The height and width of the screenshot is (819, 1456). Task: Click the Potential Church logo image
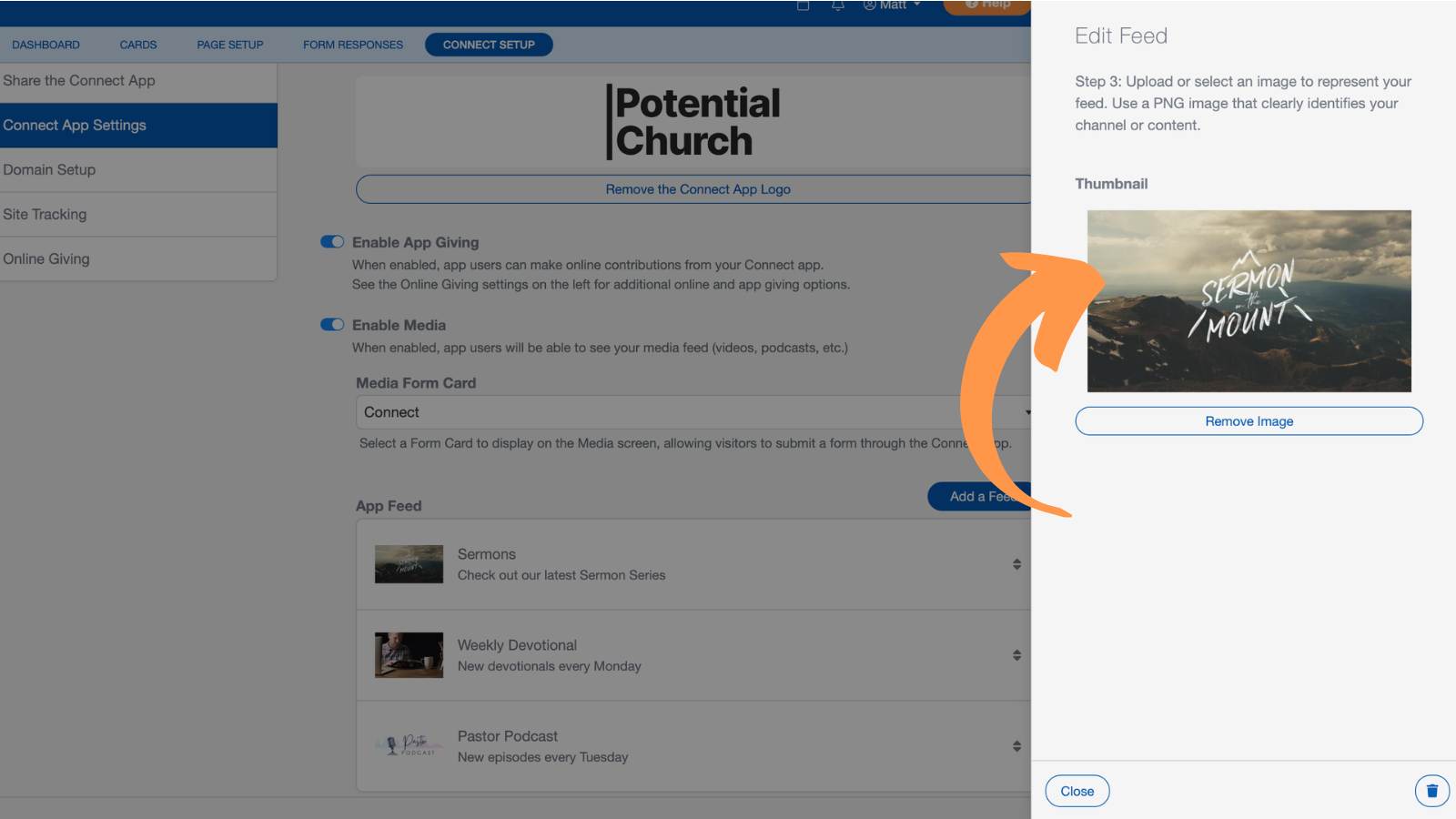(693, 122)
